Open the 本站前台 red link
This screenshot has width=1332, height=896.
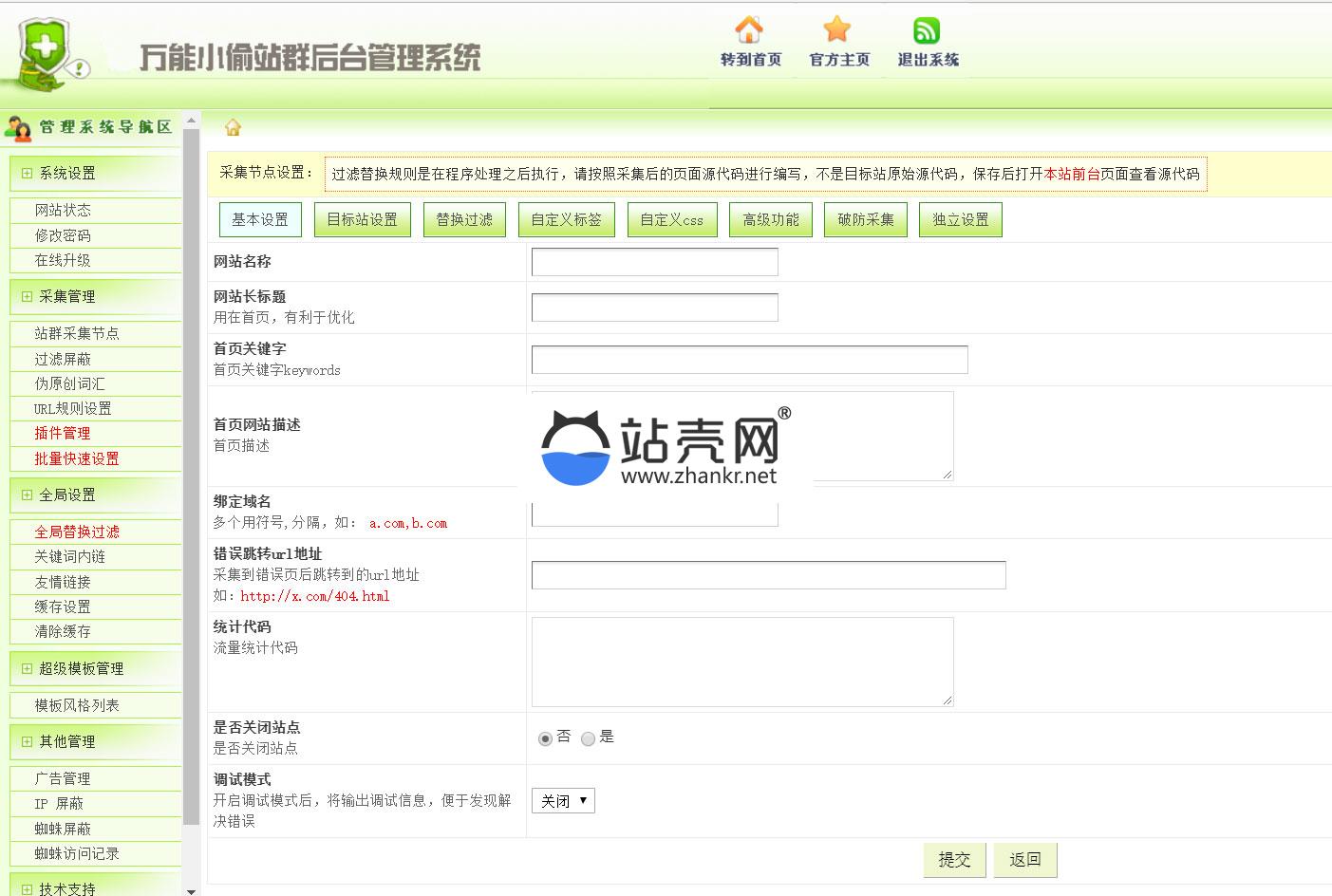[x=1072, y=174]
